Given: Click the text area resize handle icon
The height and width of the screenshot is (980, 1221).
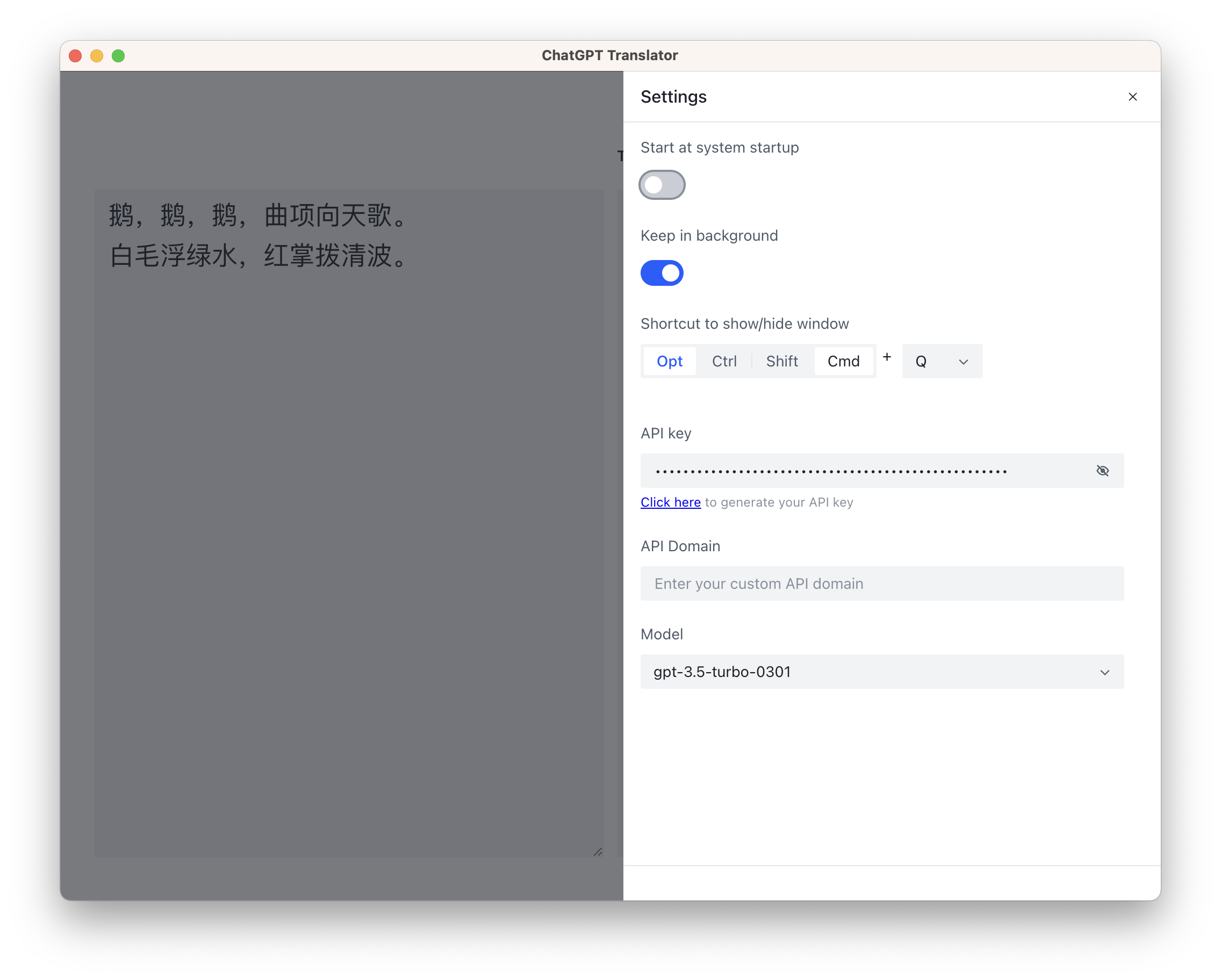Looking at the screenshot, I should click(598, 852).
